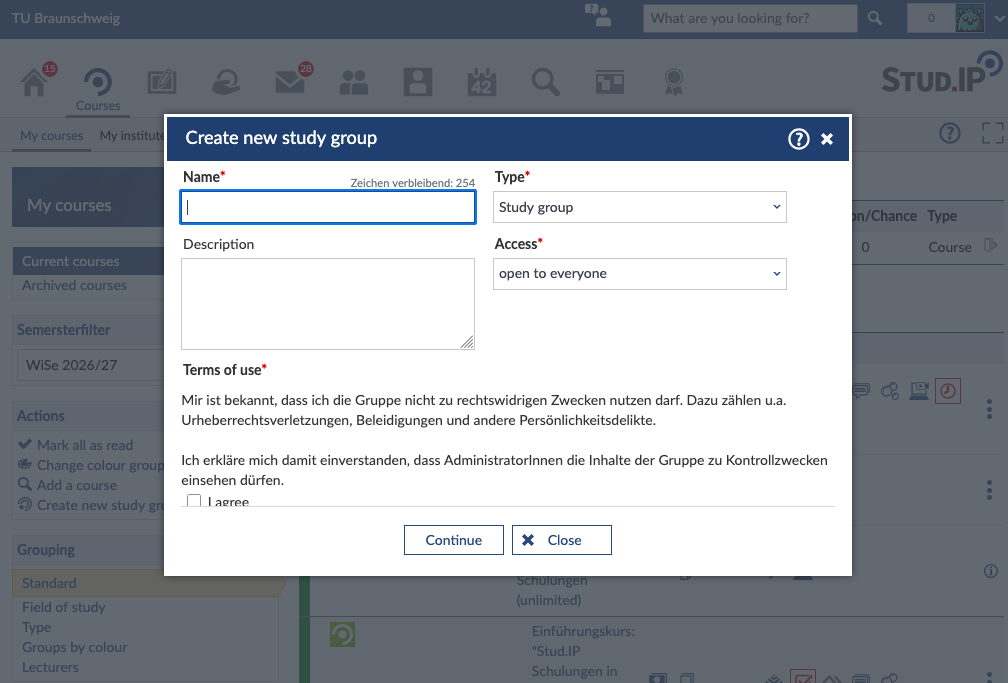The image size is (1008, 683).
Task: Open the Tools icon next to Search
Action: [609, 82]
